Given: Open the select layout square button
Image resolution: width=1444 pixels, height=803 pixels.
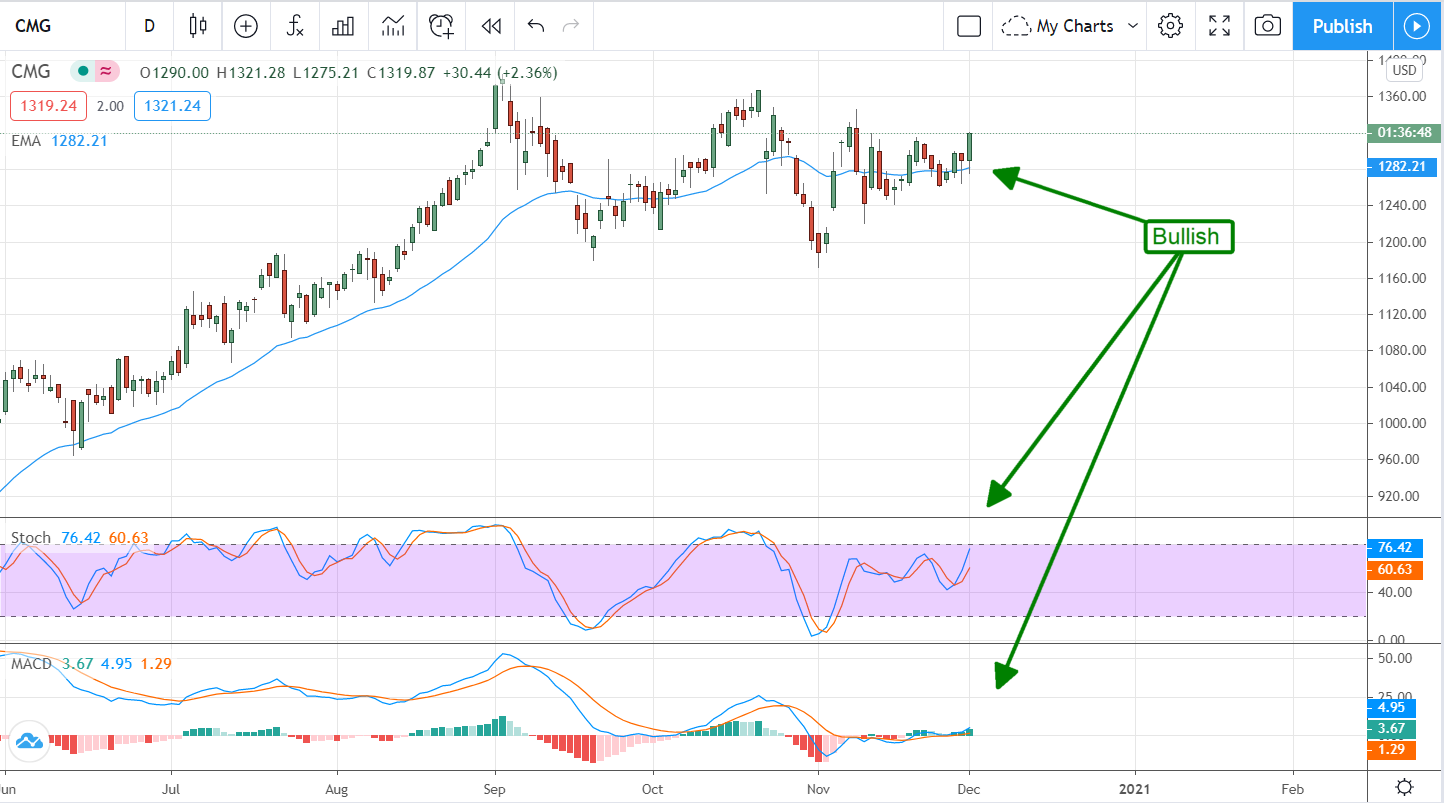Looking at the screenshot, I should click(968, 26).
